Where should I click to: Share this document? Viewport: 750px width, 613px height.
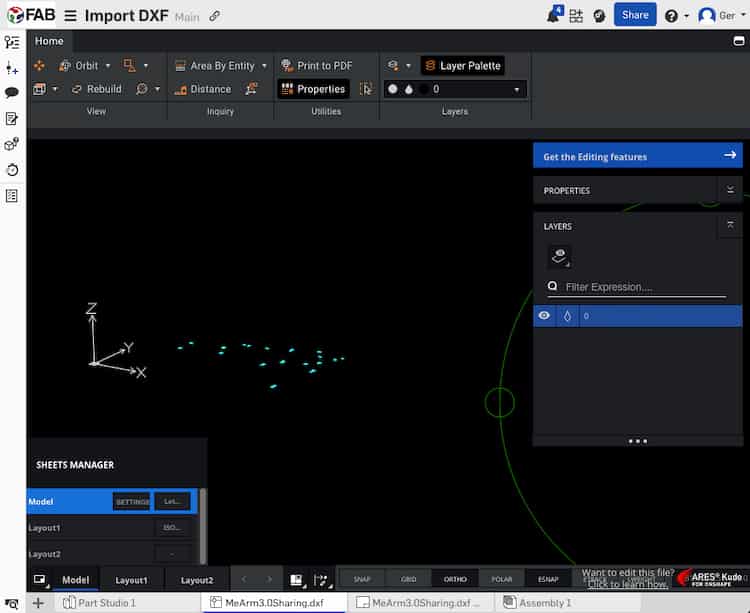[635, 15]
